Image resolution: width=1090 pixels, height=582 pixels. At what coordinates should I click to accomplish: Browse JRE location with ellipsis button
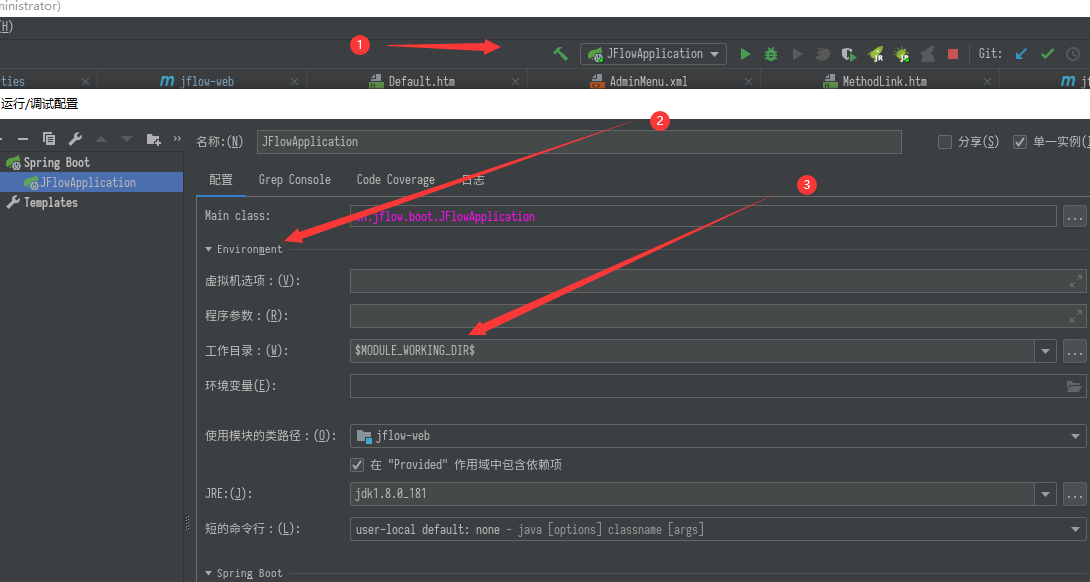tap(1075, 494)
